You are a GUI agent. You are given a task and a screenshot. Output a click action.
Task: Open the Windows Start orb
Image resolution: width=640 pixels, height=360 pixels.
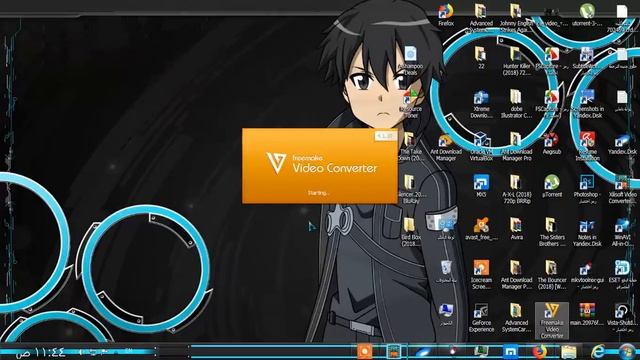click(x=627, y=351)
